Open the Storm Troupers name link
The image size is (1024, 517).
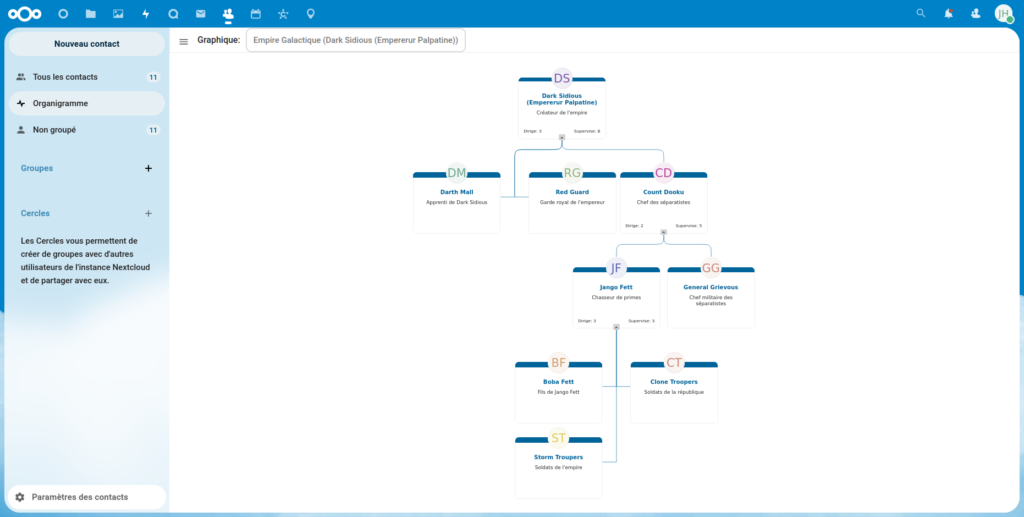(x=558, y=457)
